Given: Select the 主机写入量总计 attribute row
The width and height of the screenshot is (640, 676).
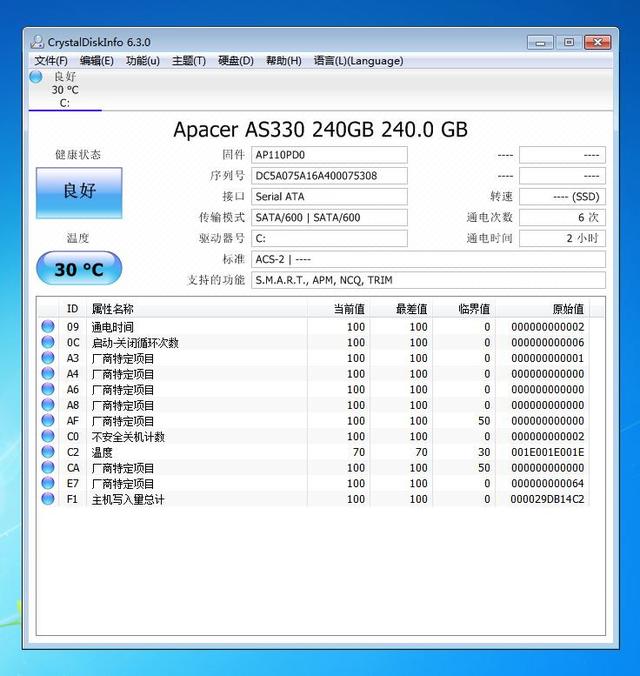Looking at the screenshot, I should coord(314,499).
